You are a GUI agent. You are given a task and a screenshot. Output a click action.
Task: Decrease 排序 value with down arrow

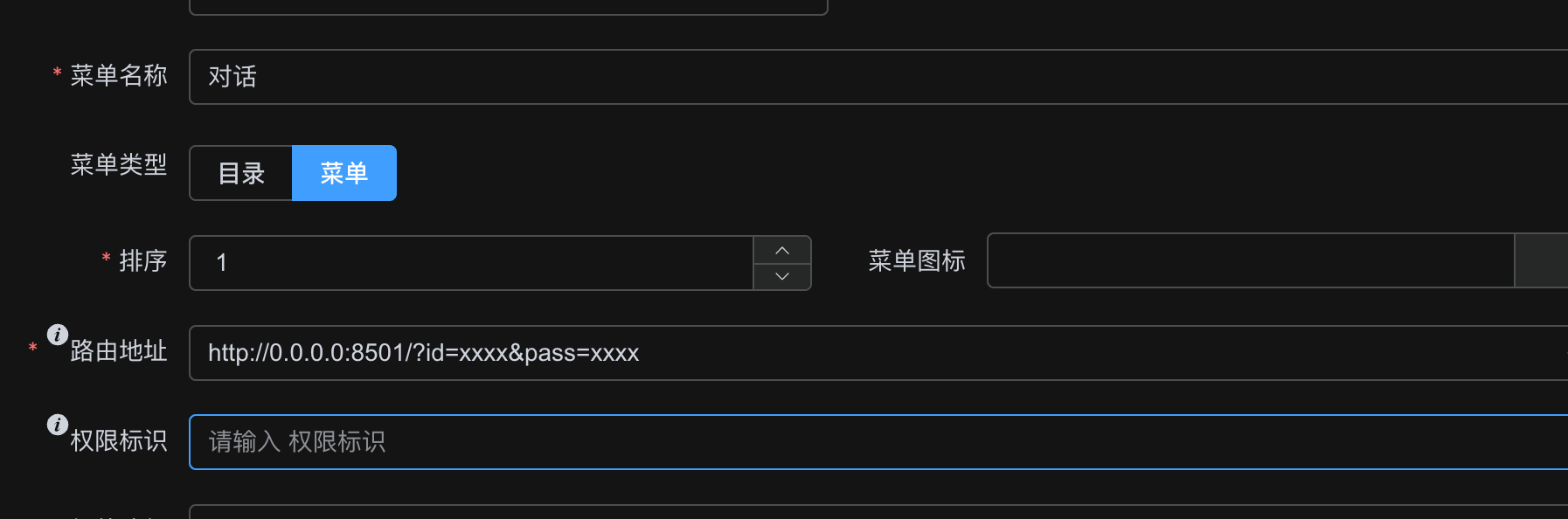coord(782,276)
